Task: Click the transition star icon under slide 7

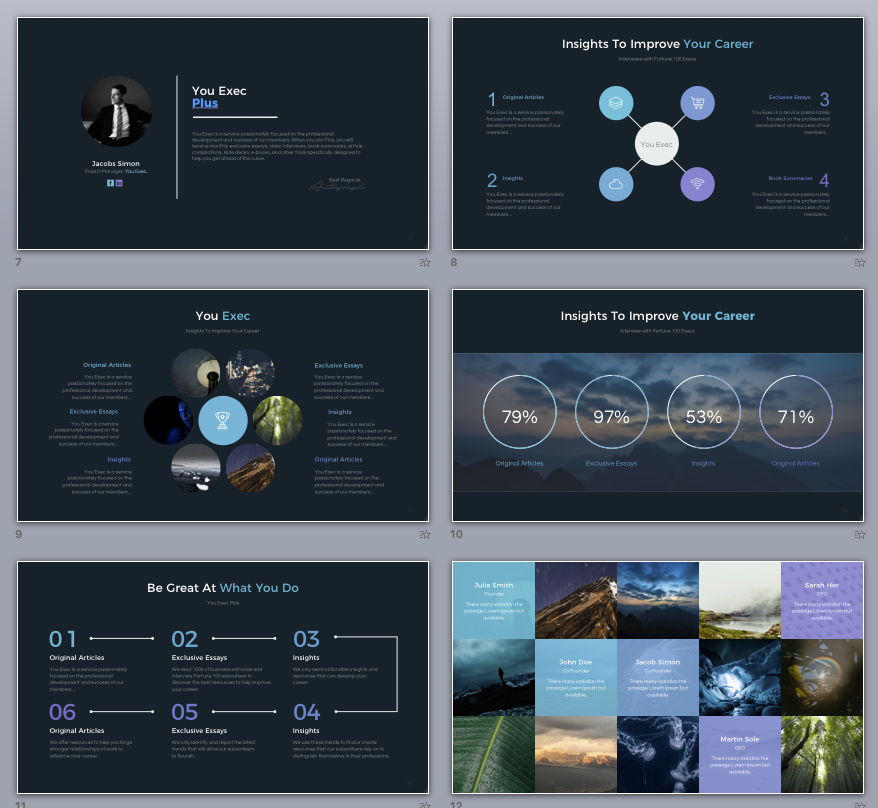Action: coord(425,263)
